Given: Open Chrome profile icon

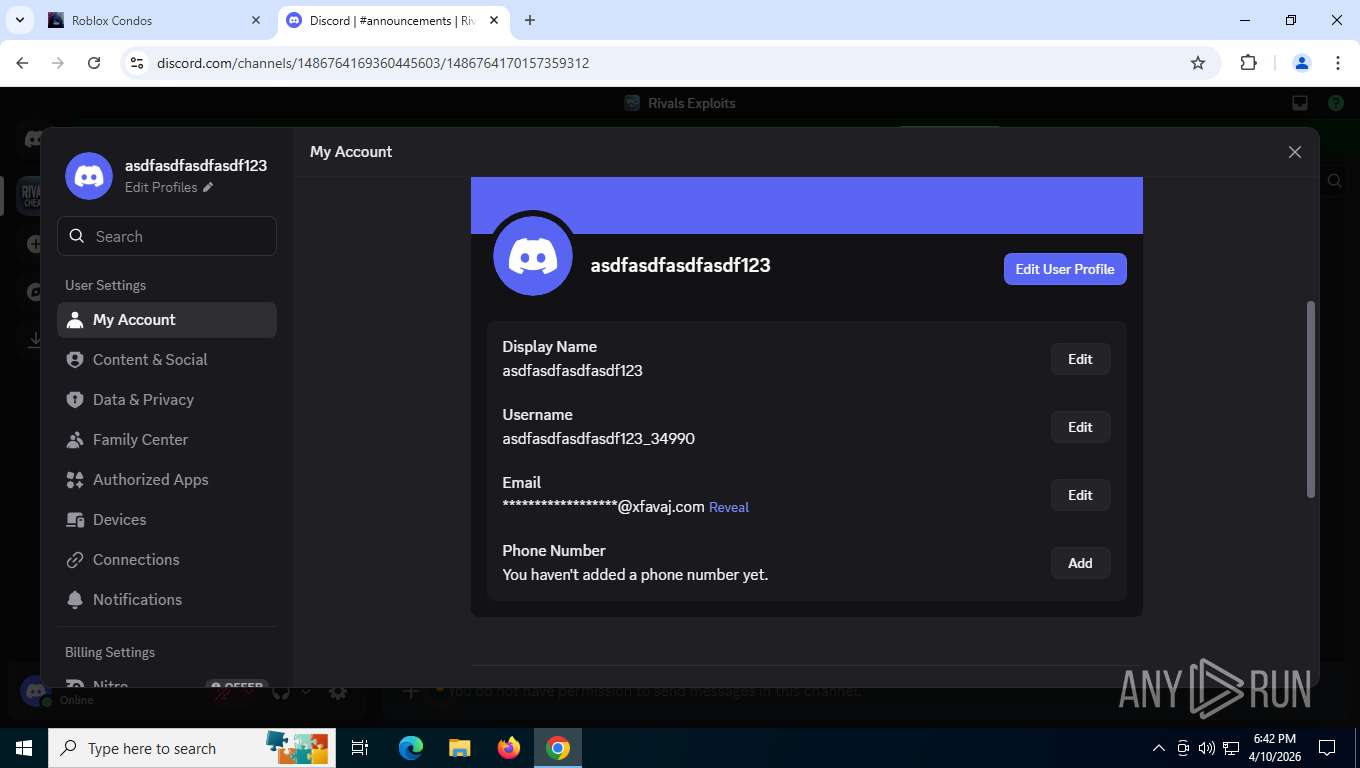Looking at the screenshot, I should pyautogui.click(x=1302, y=63).
